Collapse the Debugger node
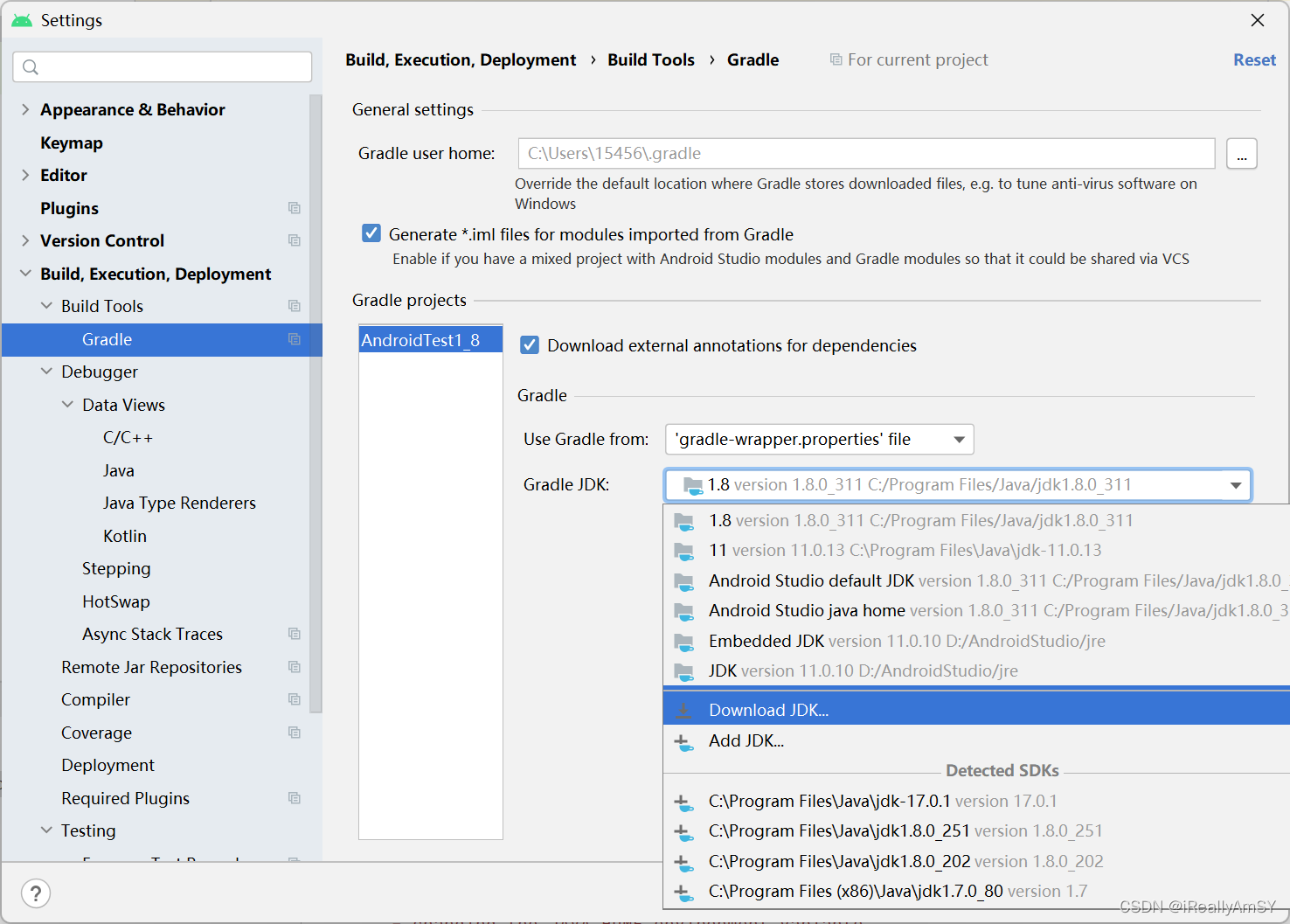The height and width of the screenshot is (924, 1290). coord(46,372)
